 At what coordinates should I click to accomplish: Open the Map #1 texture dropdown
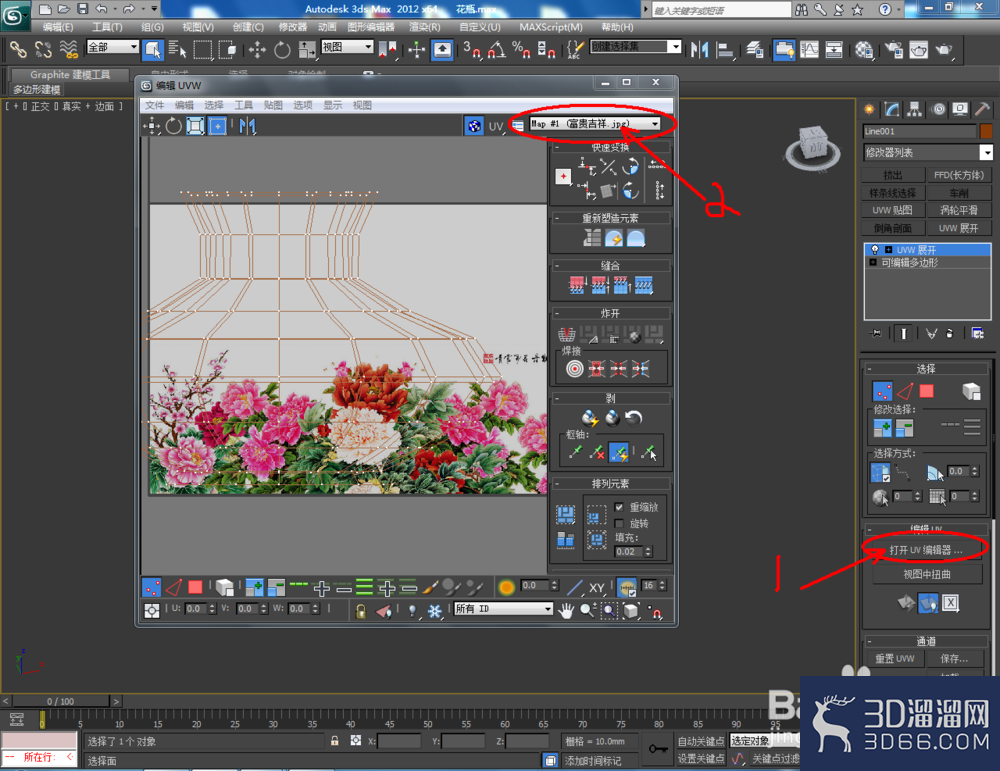[594, 124]
